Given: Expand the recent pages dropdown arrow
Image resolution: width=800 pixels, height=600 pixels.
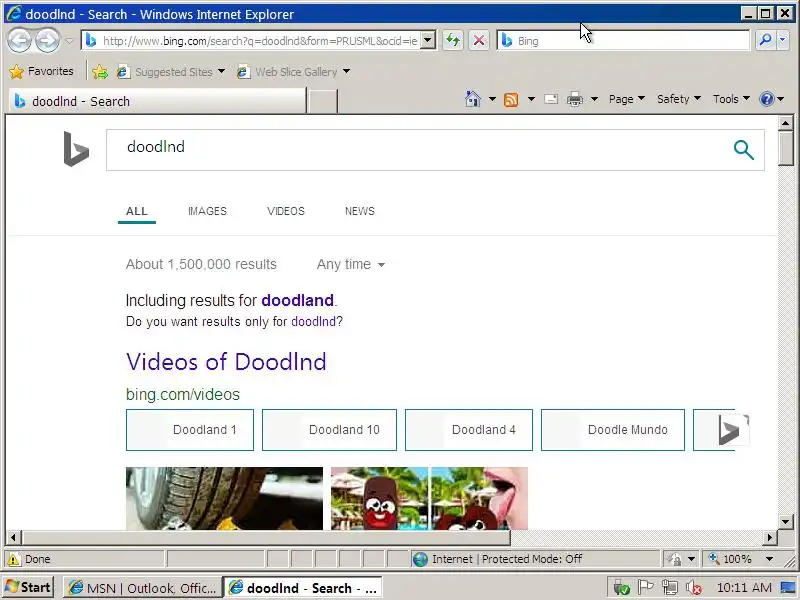Looking at the screenshot, I should point(69,41).
